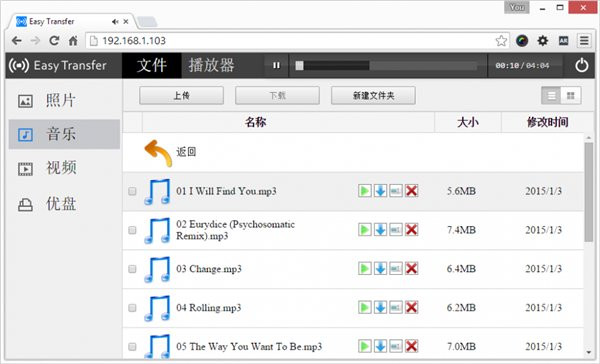Download 02 Eurydice Psychosomatic Remix track
The height and width of the screenshot is (364, 600).
coord(380,230)
